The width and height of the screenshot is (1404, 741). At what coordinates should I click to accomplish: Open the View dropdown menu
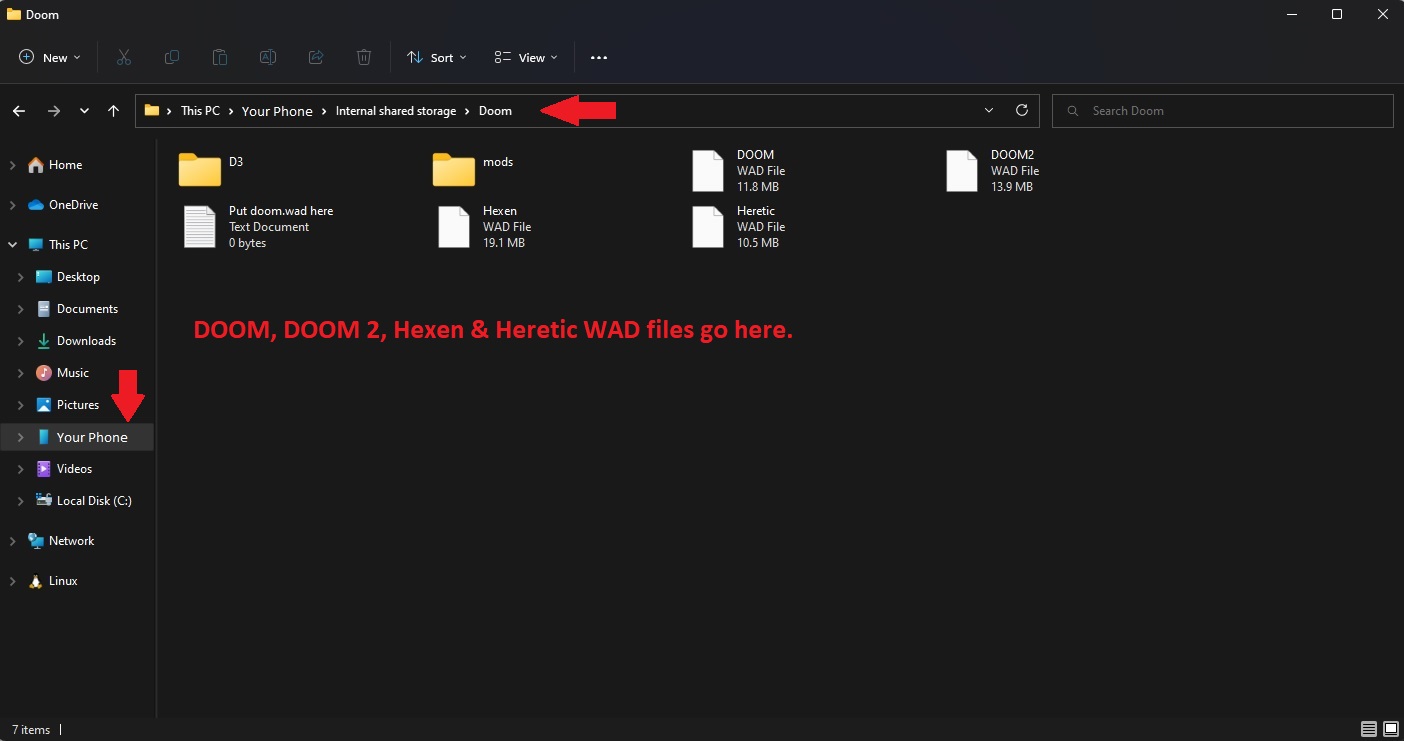tap(526, 58)
